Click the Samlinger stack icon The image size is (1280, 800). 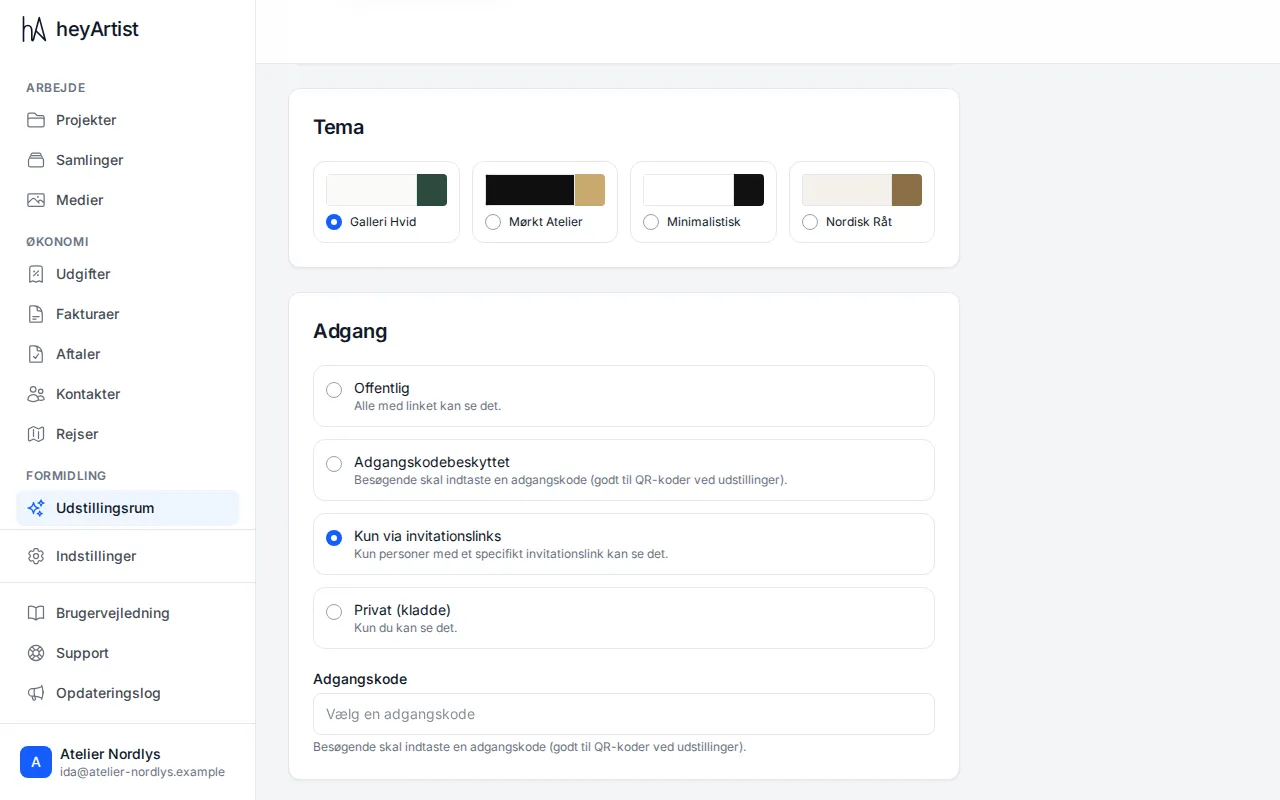point(36,160)
